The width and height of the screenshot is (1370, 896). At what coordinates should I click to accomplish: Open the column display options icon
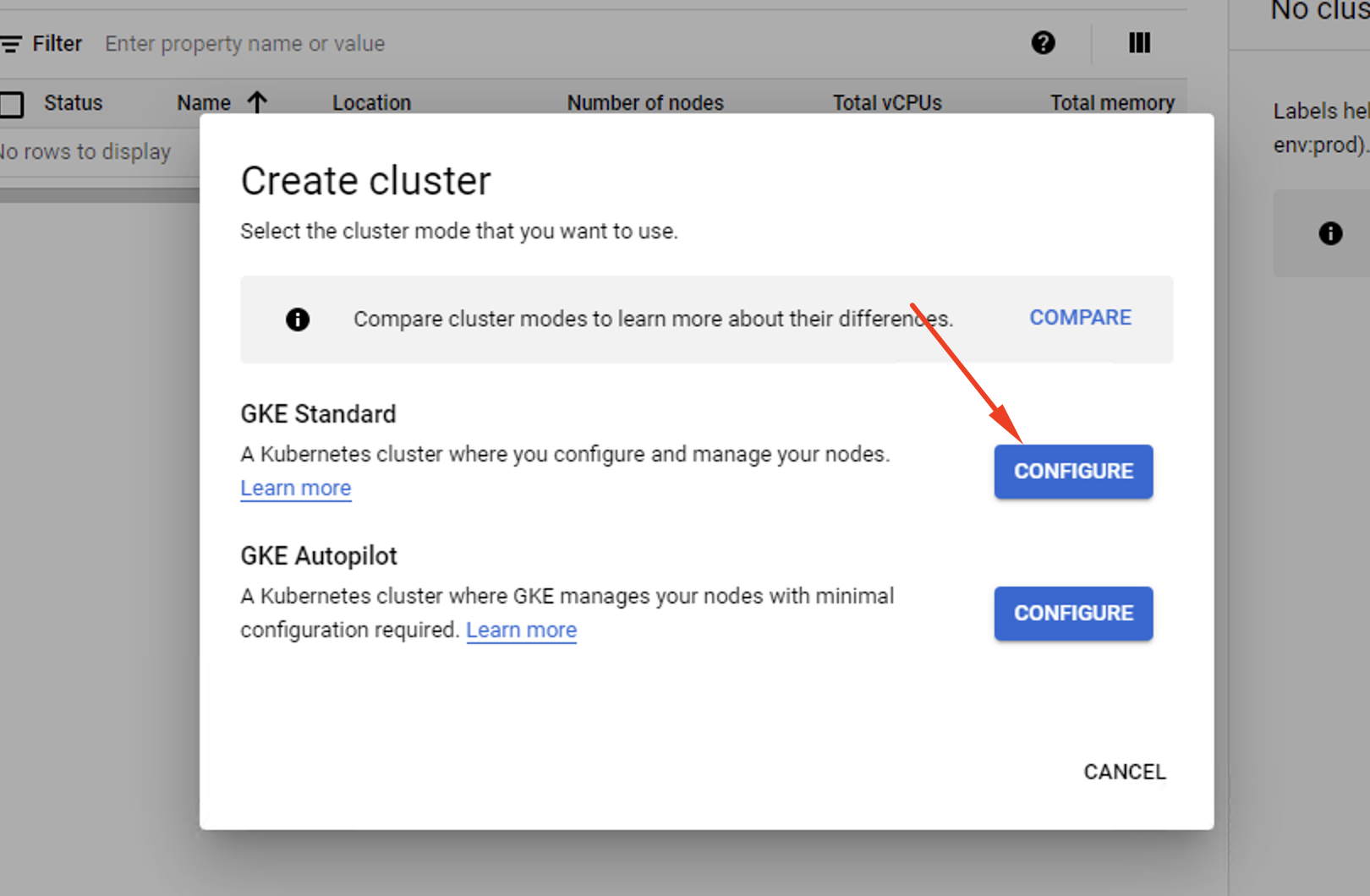coord(1140,42)
